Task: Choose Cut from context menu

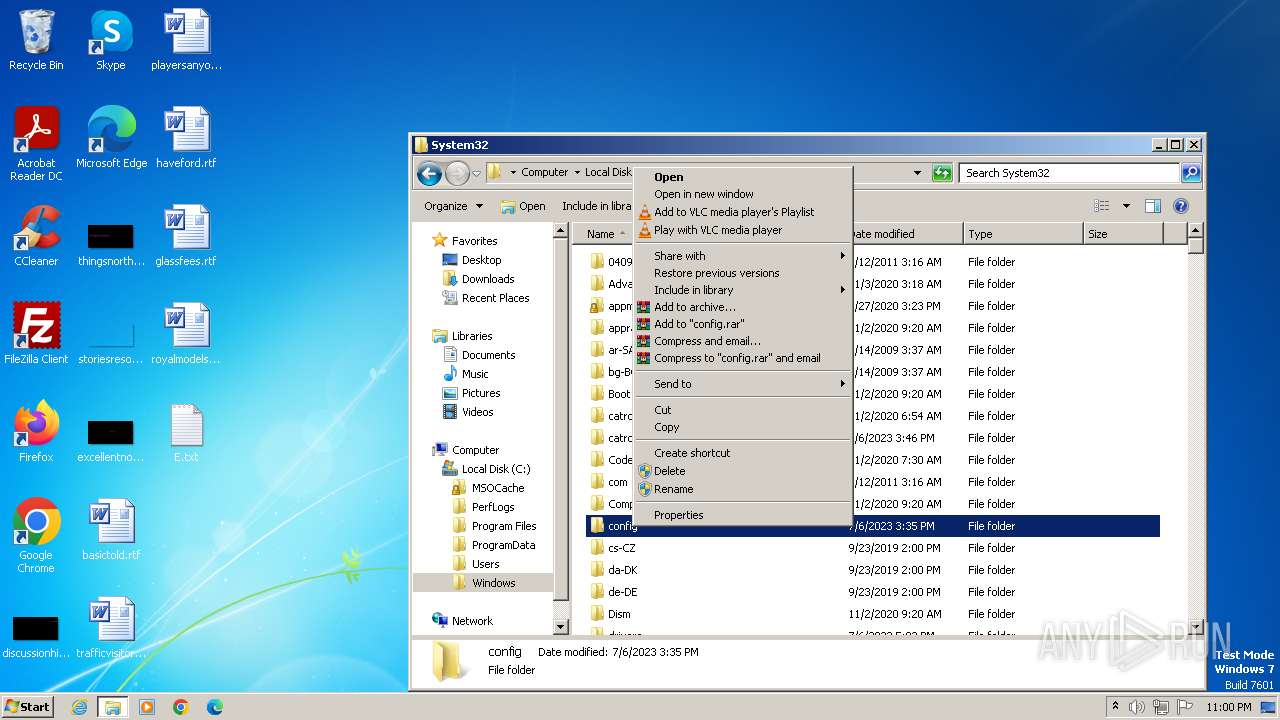Action: 742,410
